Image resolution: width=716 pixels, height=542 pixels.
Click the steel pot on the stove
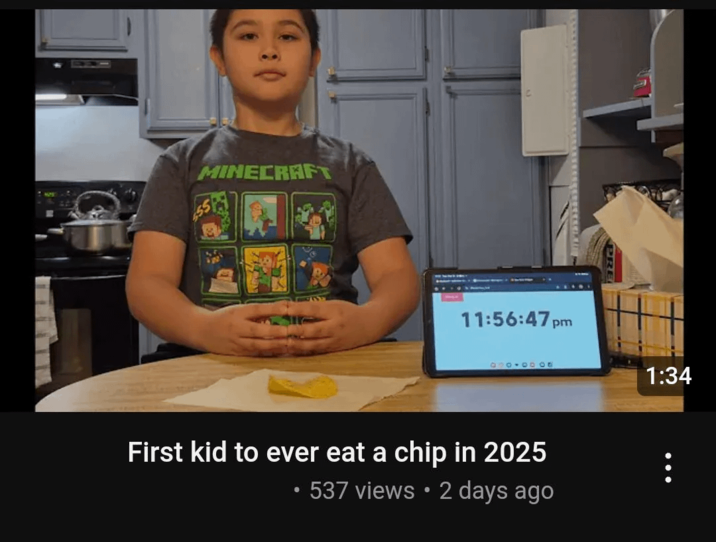click(x=94, y=236)
